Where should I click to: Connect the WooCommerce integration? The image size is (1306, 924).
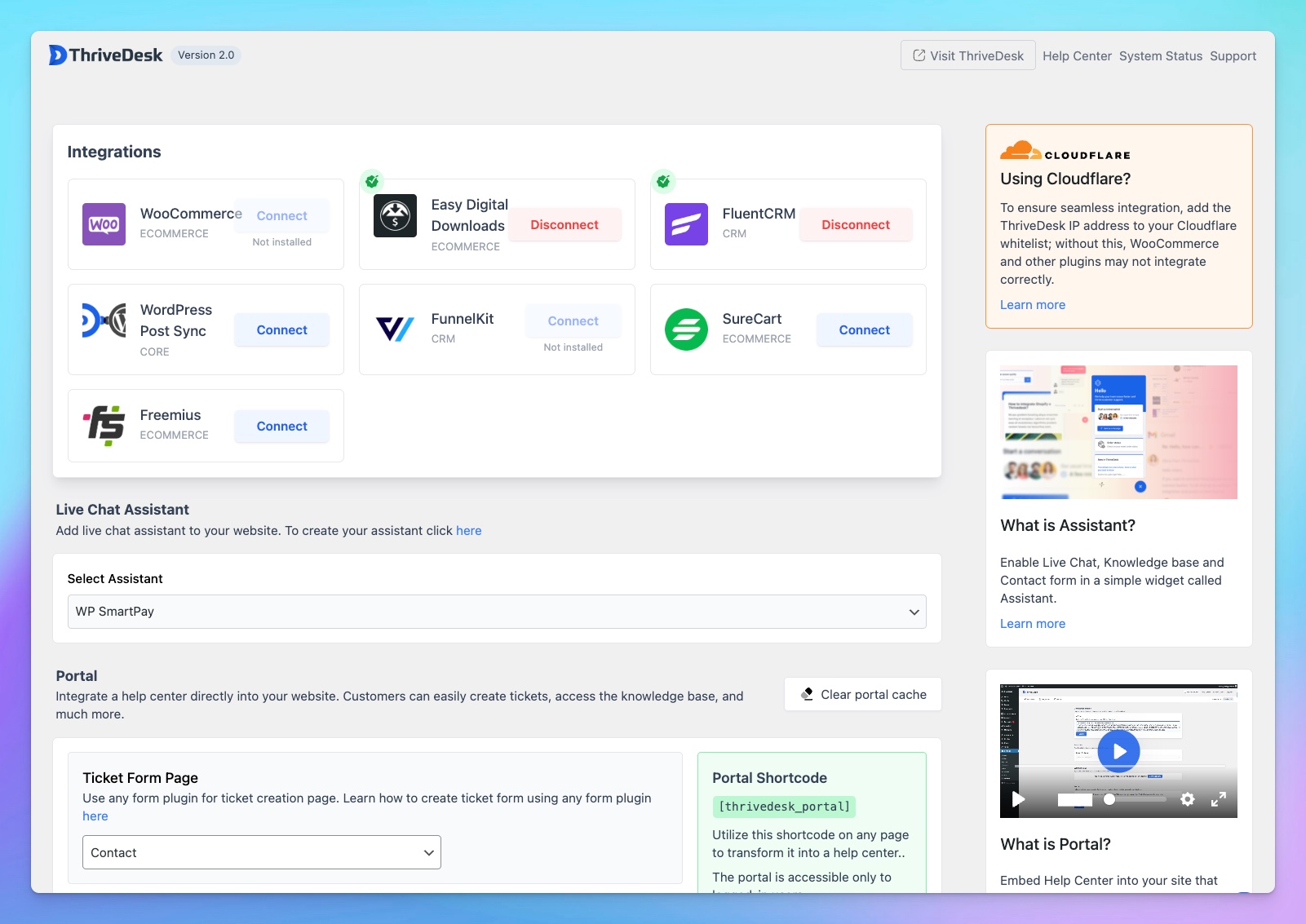[x=282, y=216]
